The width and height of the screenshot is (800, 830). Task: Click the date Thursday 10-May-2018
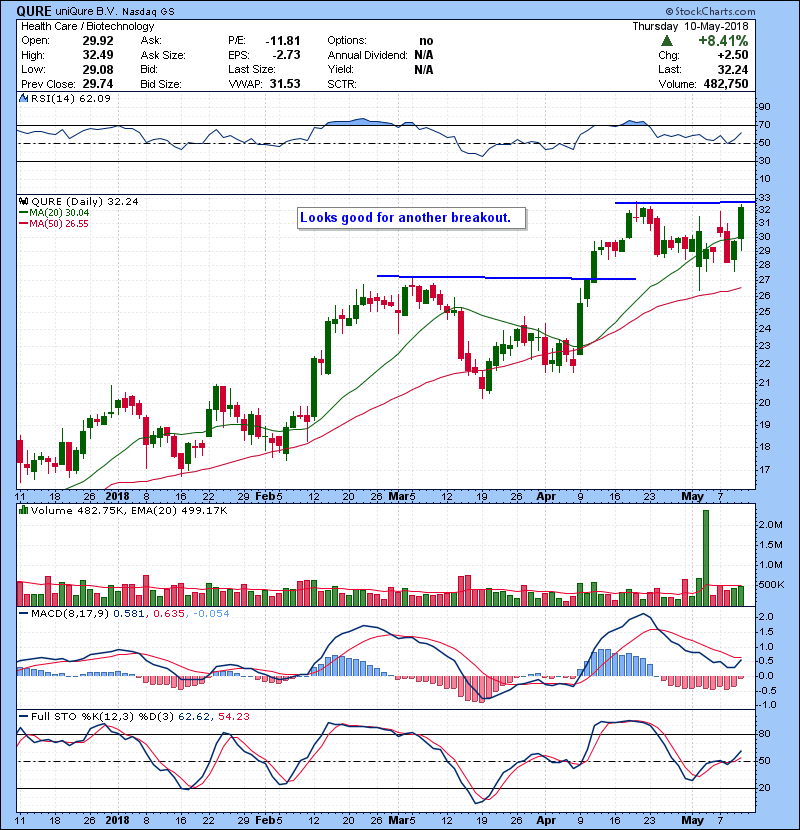(x=690, y=26)
